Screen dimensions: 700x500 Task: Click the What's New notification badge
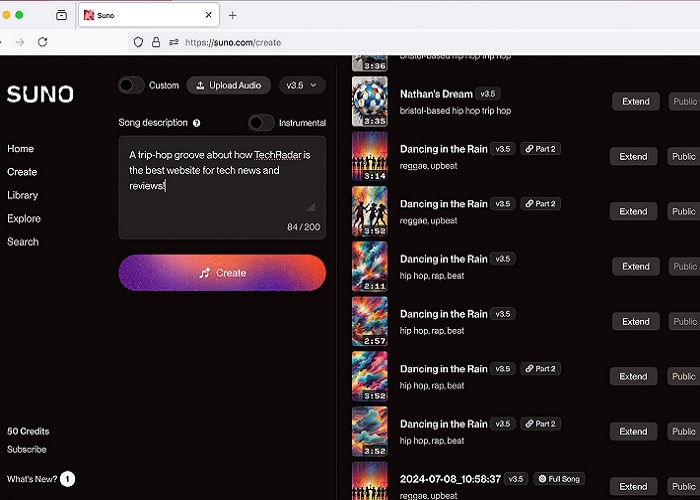[x=67, y=479]
